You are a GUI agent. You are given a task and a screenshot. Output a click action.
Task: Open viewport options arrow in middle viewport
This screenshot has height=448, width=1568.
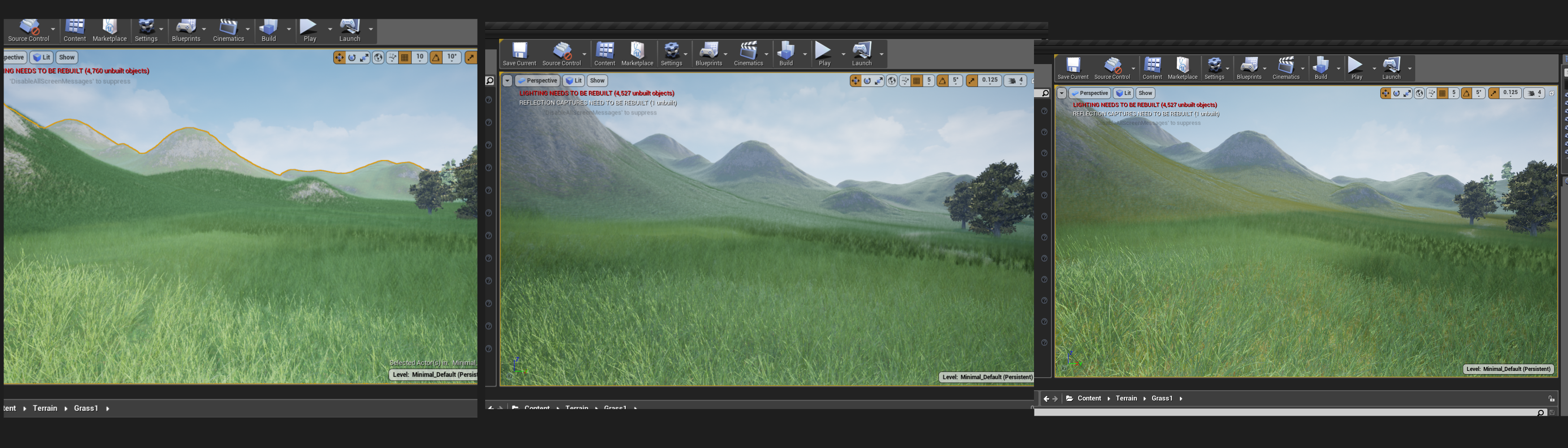(507, 80)
